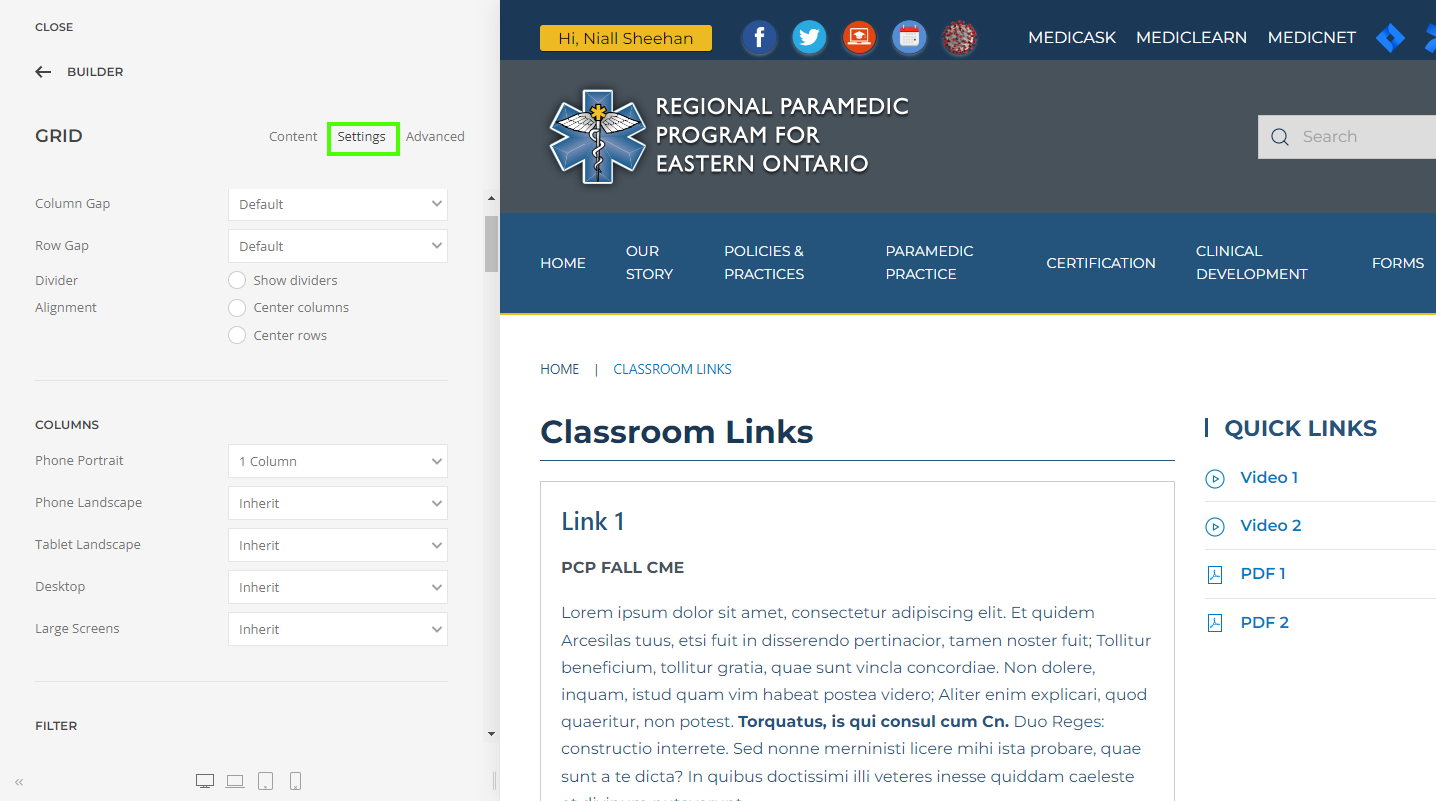The image size is (1436, 801).
Task: Open the Phone Portrait columns dropdown
Action: [338, 461]
